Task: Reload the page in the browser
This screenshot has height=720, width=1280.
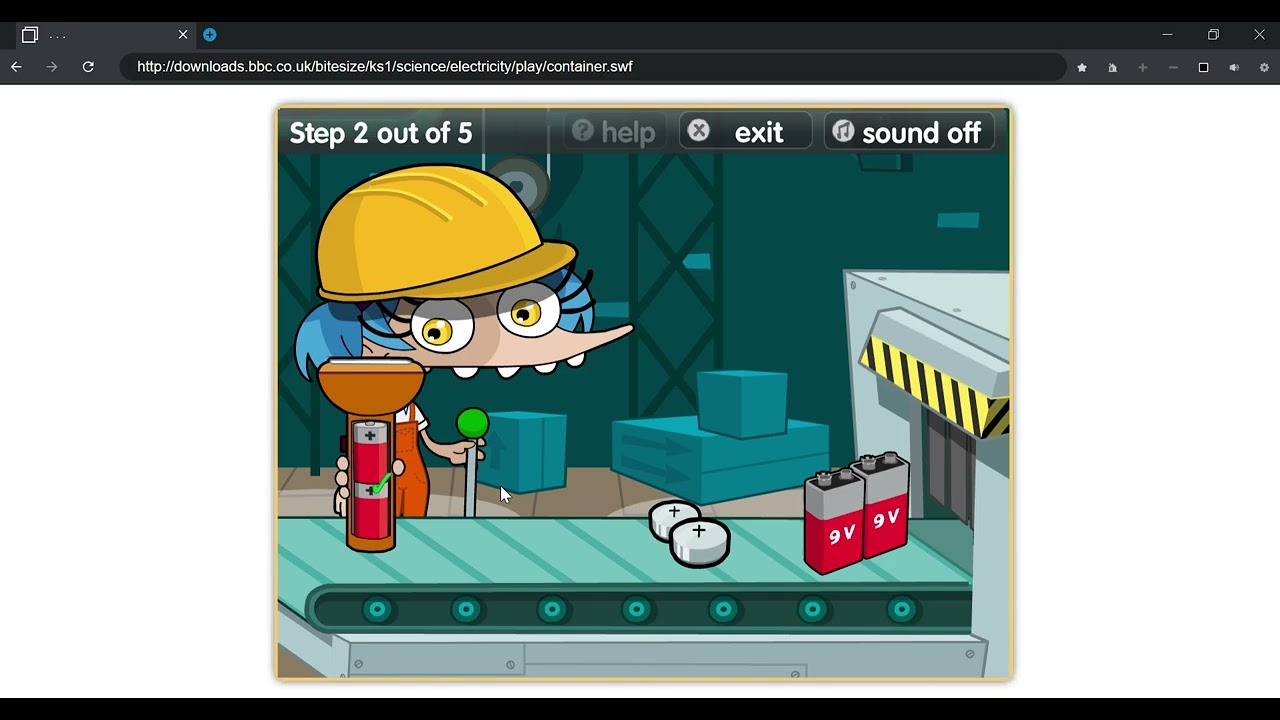Action: pyautogui.click(x=88, y=67)
